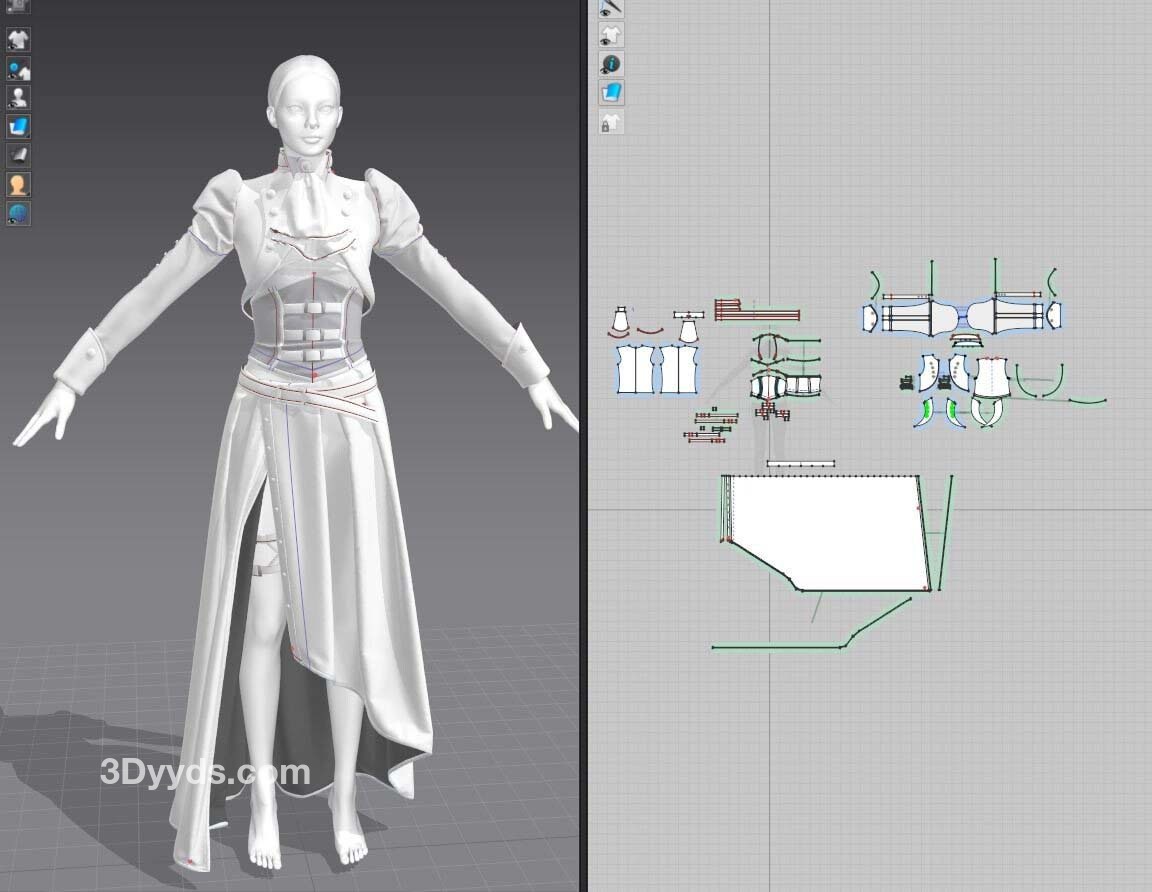Click the padlock shirt lock icon
Image resolution: width=1152 pixels, height=892 pixels.
pos(611,123)
